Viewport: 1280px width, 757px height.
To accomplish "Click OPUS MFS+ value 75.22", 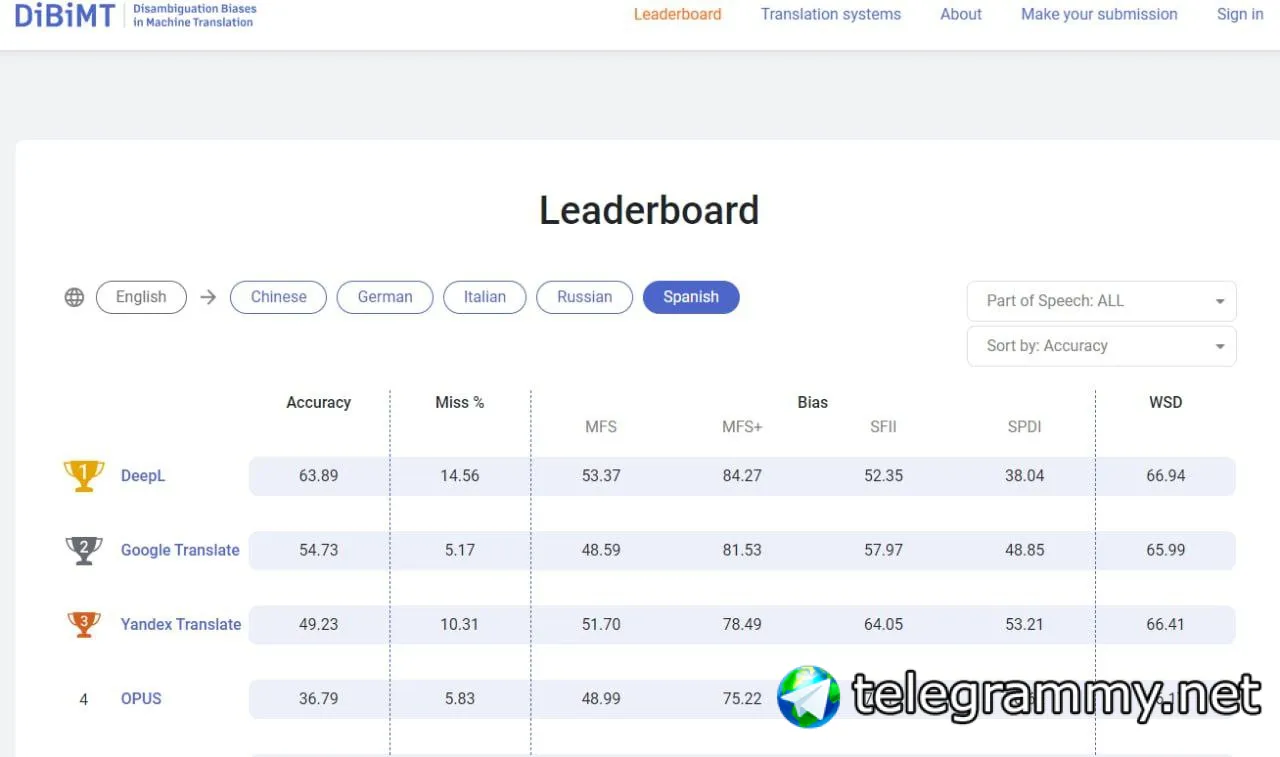I will pyautogui.click(x=742, y=698).
